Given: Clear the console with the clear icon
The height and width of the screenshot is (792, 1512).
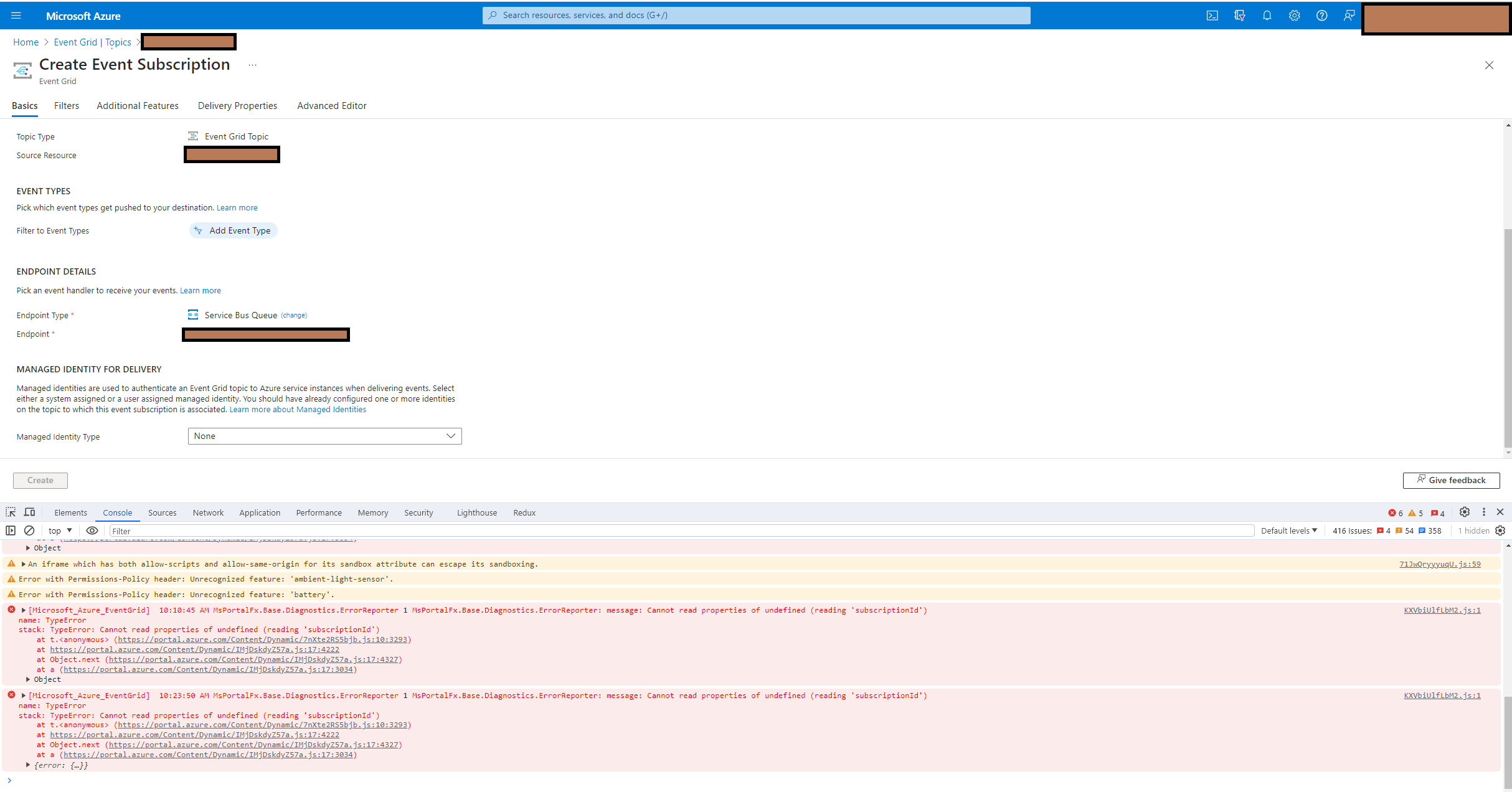Looking at the screenshot, I should [29, 530].
